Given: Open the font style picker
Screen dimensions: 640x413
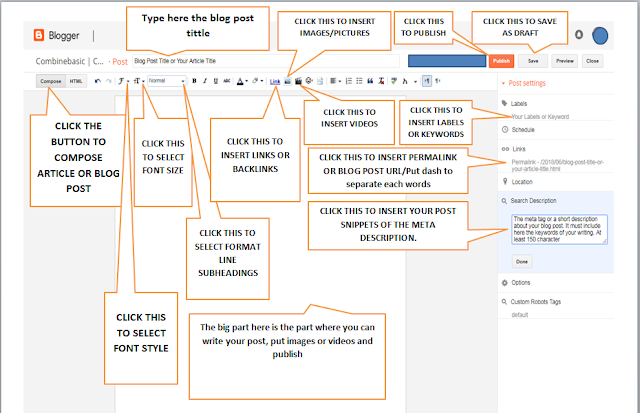Looking at the screenshot, I should click(123, 81).
